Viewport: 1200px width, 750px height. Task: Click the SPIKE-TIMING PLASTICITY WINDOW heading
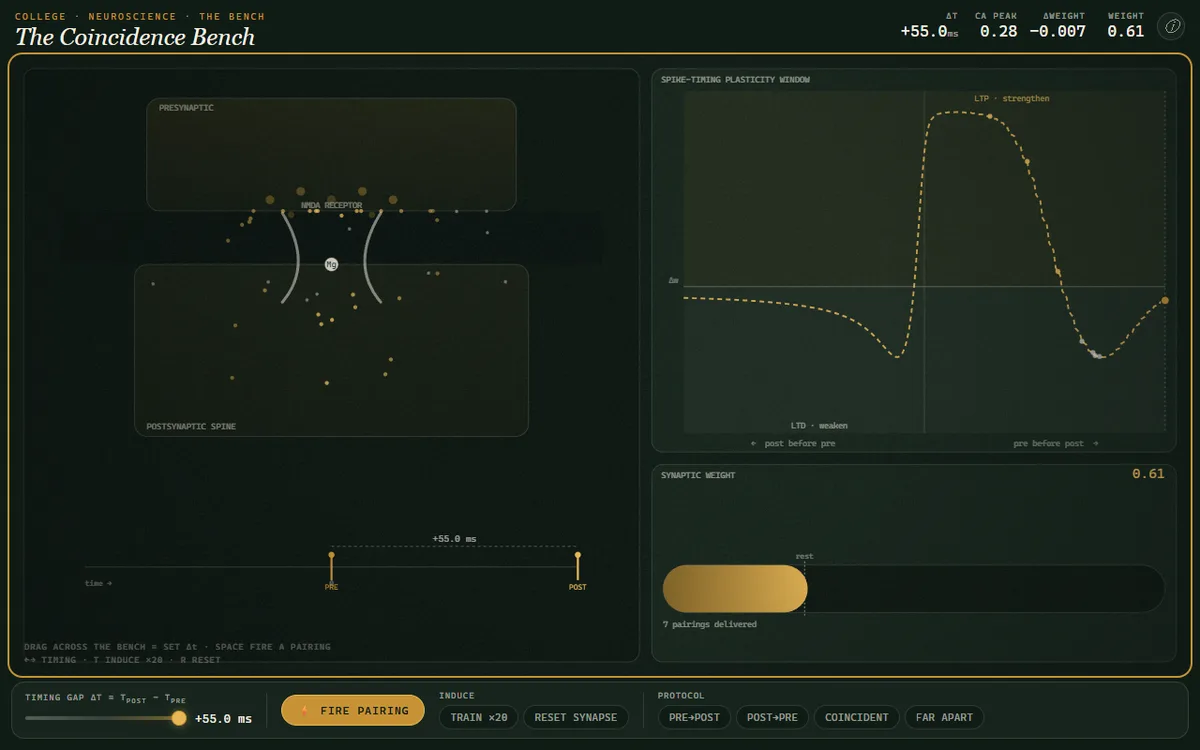tap(735, 79)
